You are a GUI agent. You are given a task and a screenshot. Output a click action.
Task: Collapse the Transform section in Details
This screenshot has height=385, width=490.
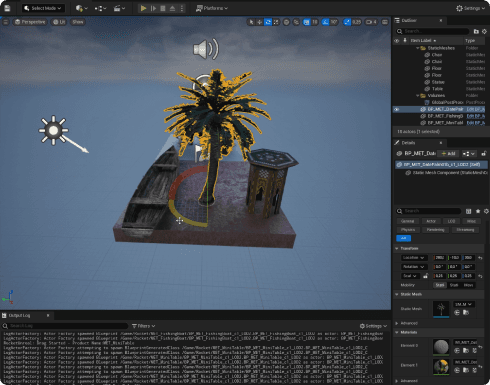[397, 249]
